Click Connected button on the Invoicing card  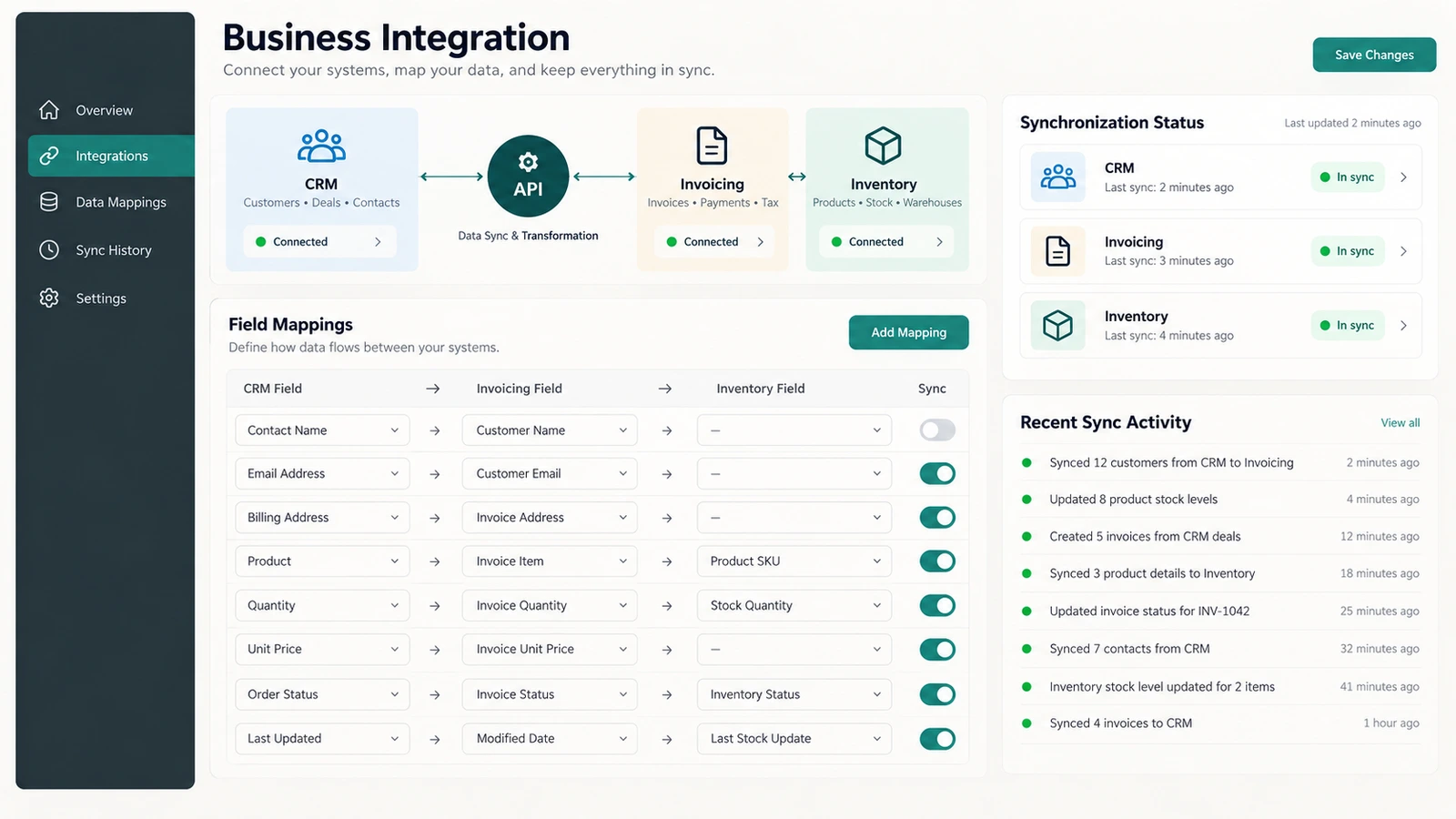[713, 242]
